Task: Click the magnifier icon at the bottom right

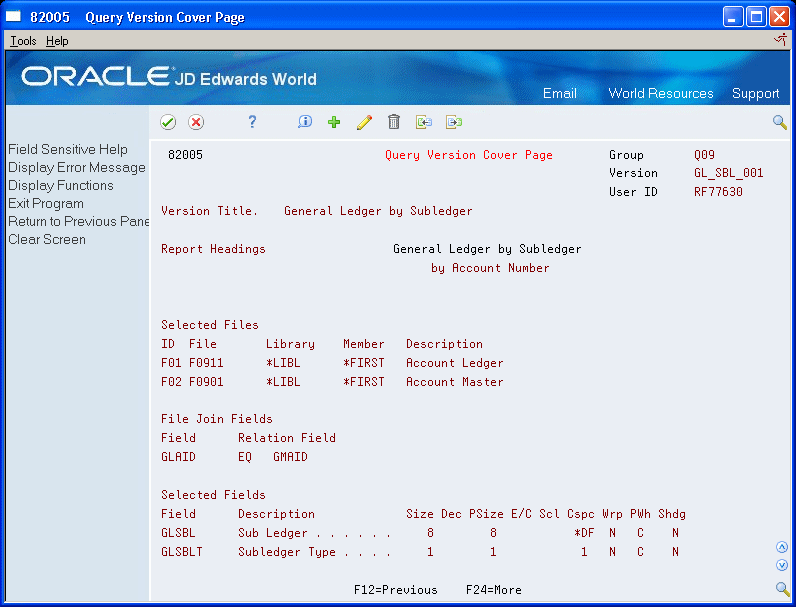Action: coord(782,589)
